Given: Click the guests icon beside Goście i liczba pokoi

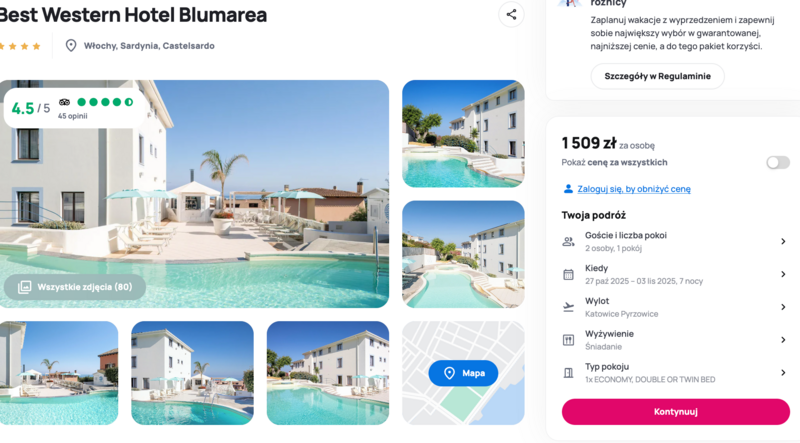Looking at the screenshot, I should tap(568, 241).
